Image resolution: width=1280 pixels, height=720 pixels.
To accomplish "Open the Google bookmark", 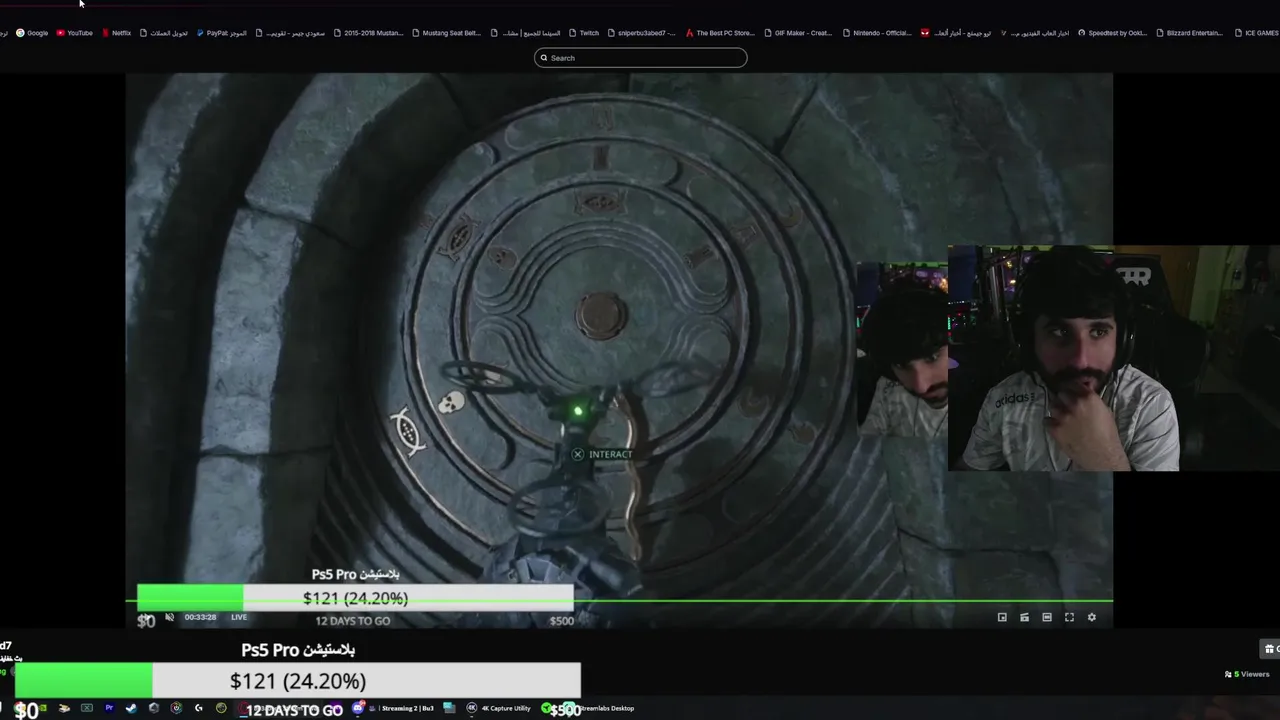I will tap(32, 33).
